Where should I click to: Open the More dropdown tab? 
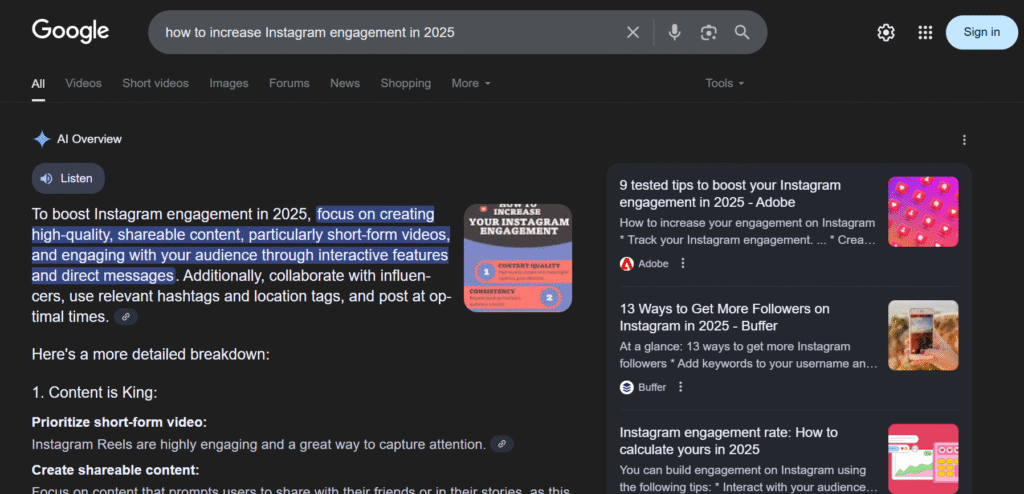(471, 84)
